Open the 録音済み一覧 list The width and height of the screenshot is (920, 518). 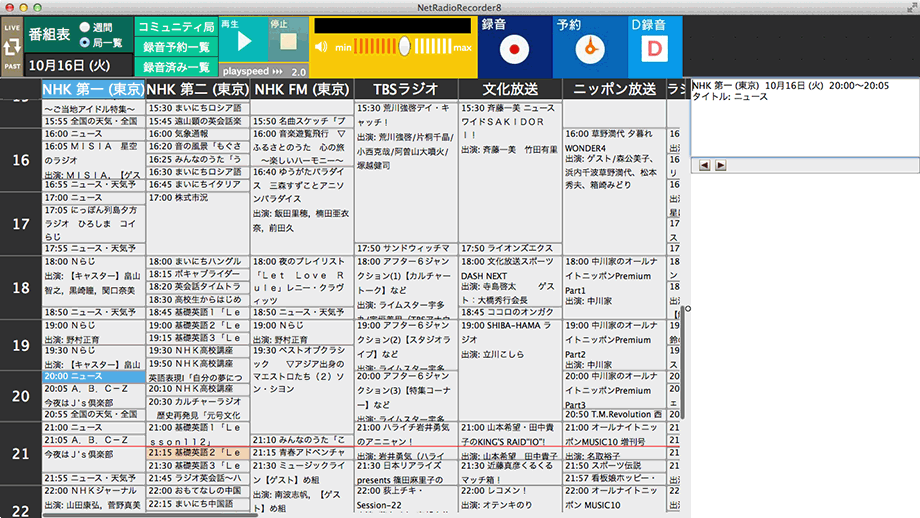tap(176, 67)
